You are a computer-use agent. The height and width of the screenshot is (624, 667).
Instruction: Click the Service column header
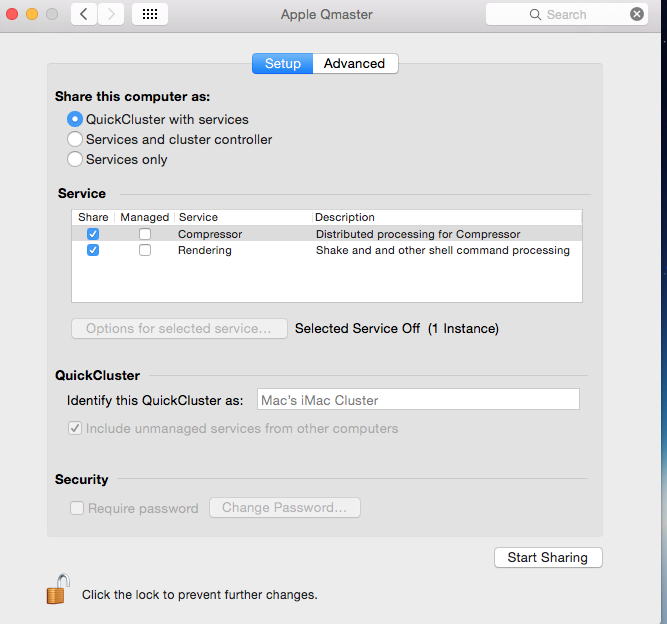click(x=244, y=217)
